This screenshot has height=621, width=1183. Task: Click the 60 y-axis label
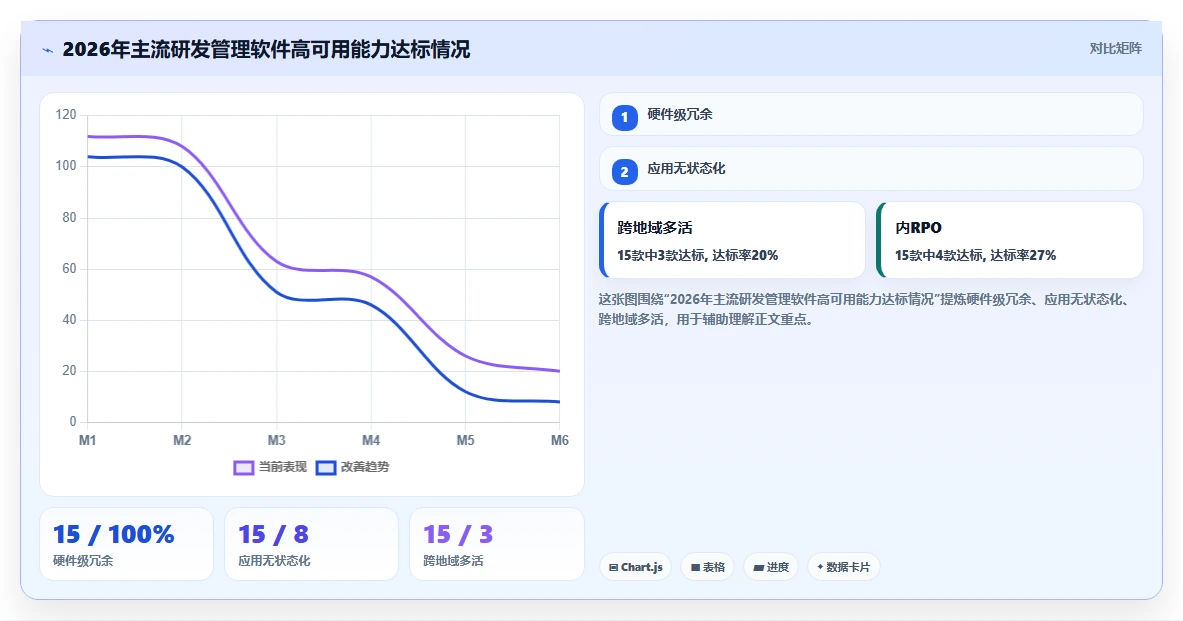69,269
